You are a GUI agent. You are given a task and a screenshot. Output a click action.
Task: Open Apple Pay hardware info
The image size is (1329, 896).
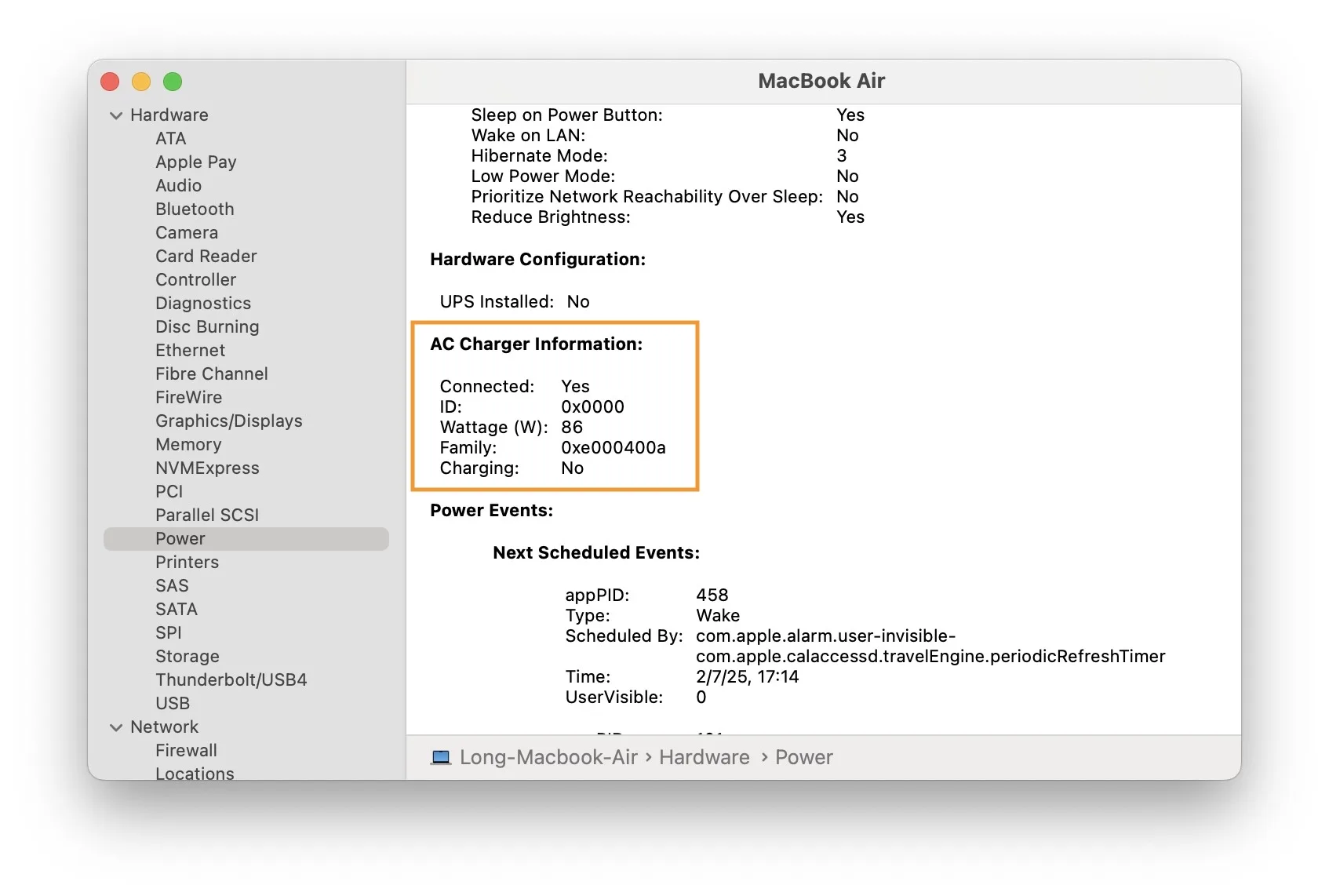[195, 162]
